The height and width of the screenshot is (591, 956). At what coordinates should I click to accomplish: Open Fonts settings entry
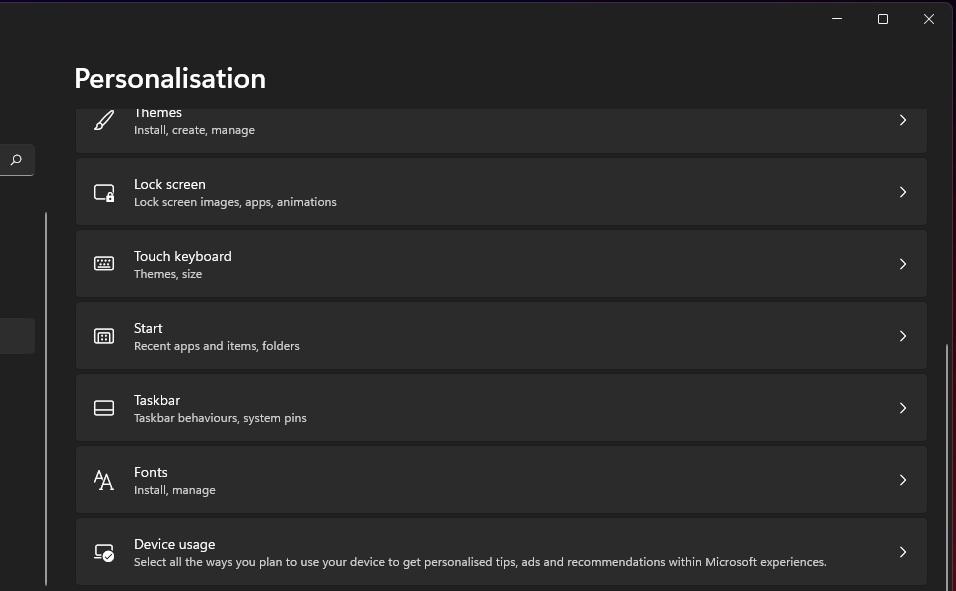coord(151,472)
